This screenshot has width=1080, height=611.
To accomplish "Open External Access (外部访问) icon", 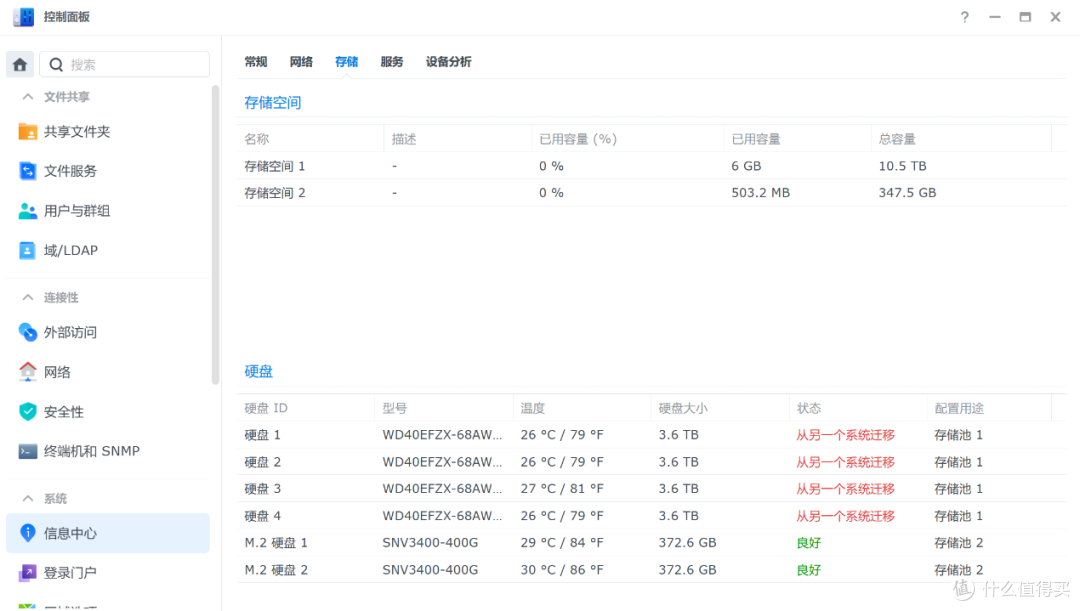I will click(28, 332).
